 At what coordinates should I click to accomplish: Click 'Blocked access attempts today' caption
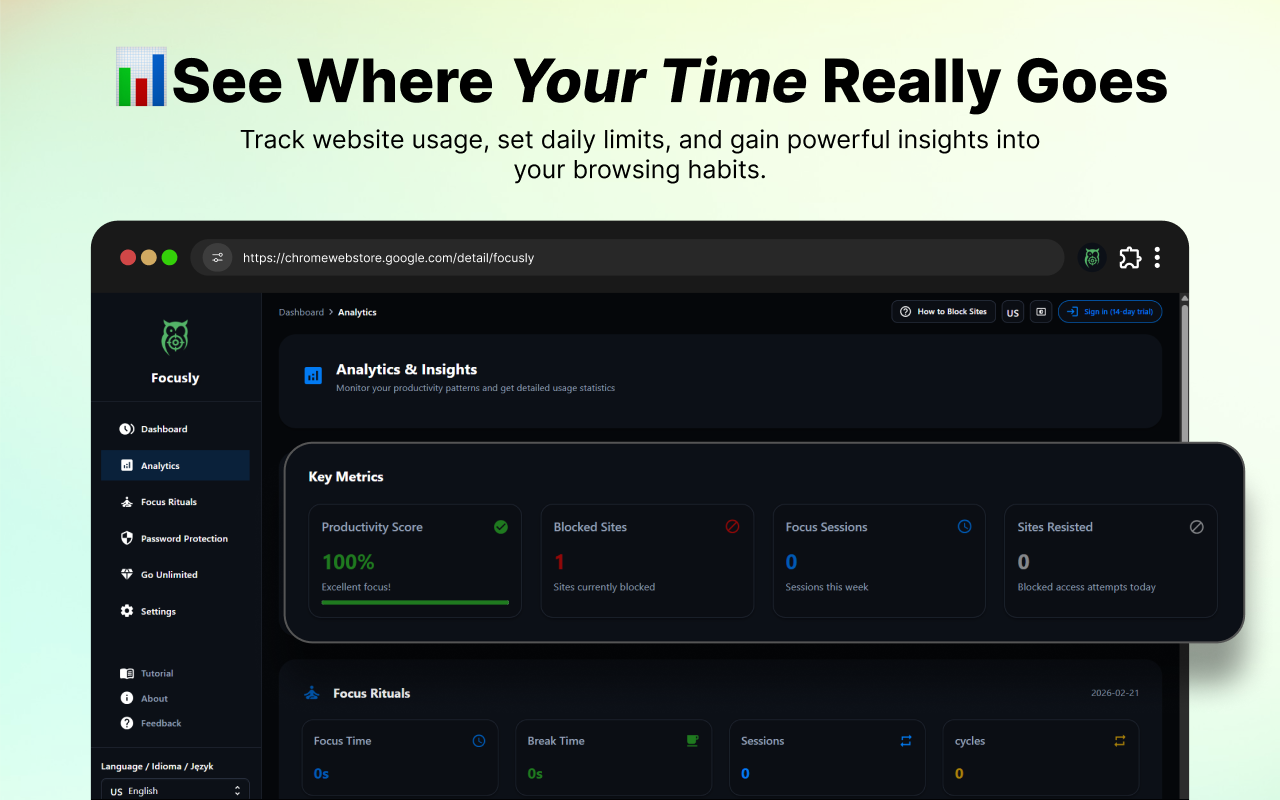1087,587
